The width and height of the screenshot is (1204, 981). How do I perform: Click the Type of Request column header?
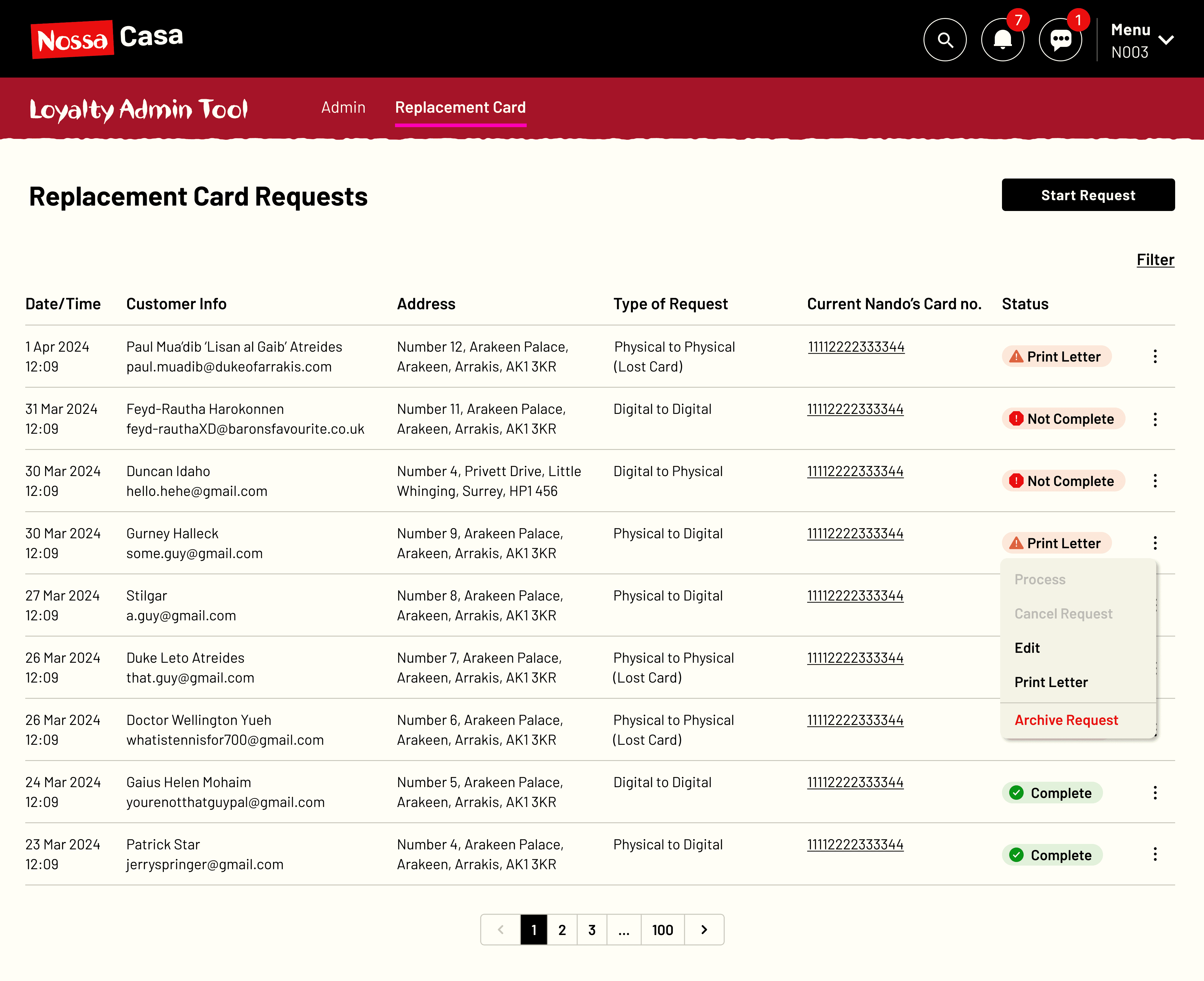point(670,304)
